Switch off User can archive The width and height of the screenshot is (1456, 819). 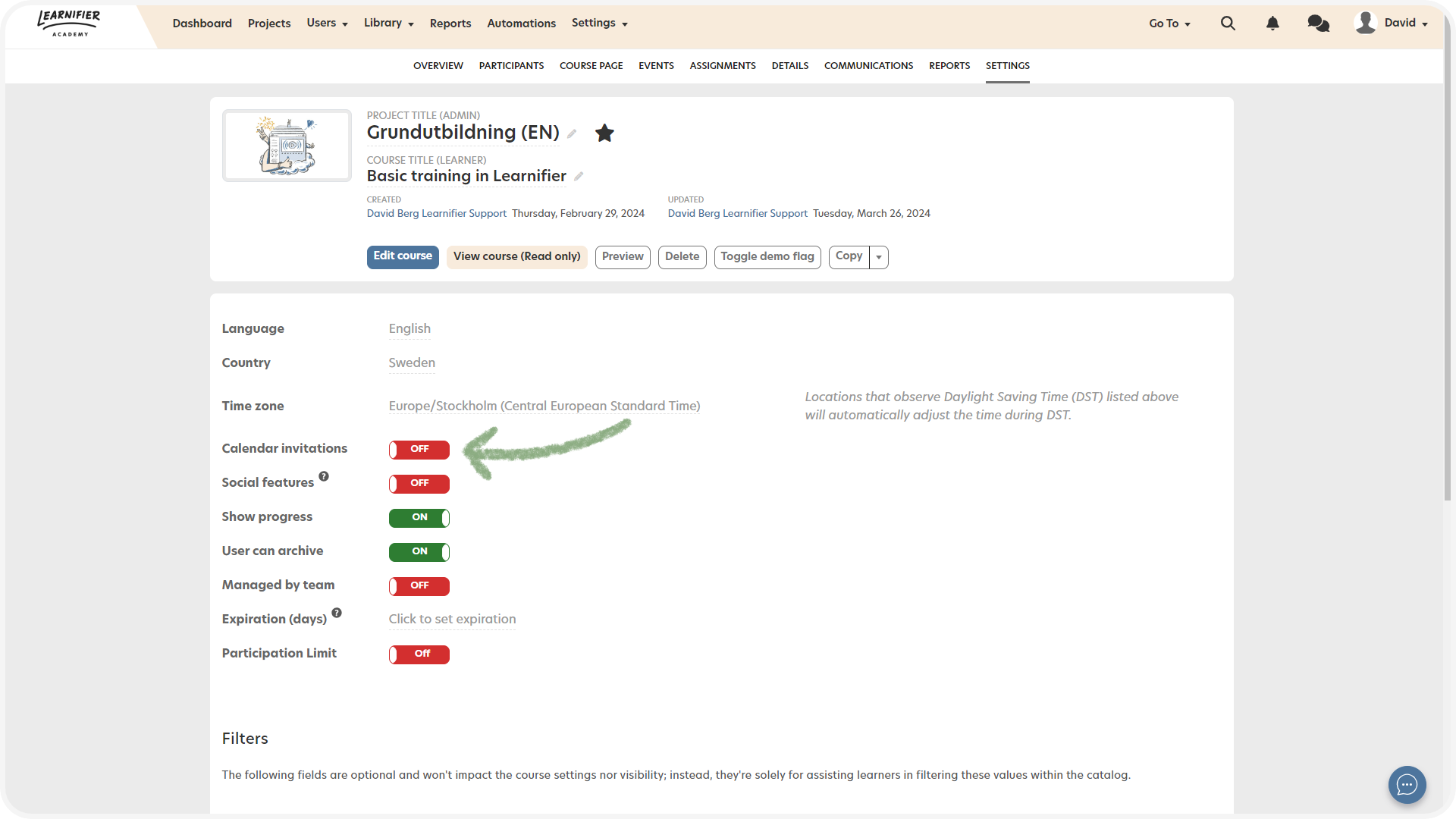419,552
